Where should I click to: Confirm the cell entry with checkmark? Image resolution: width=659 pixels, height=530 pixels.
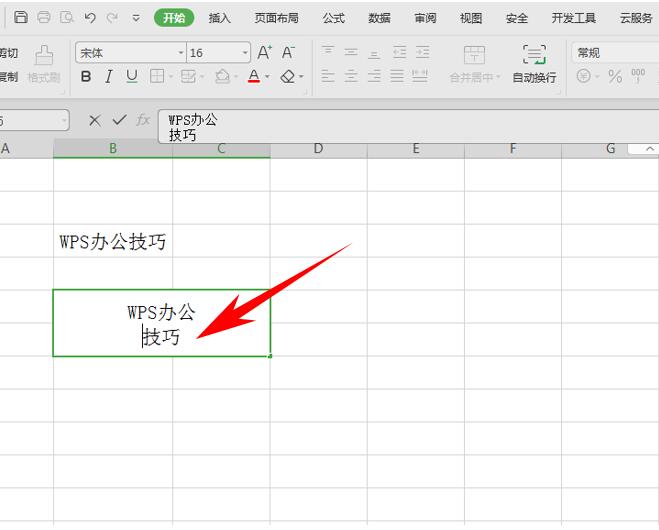tap(119, 120)
